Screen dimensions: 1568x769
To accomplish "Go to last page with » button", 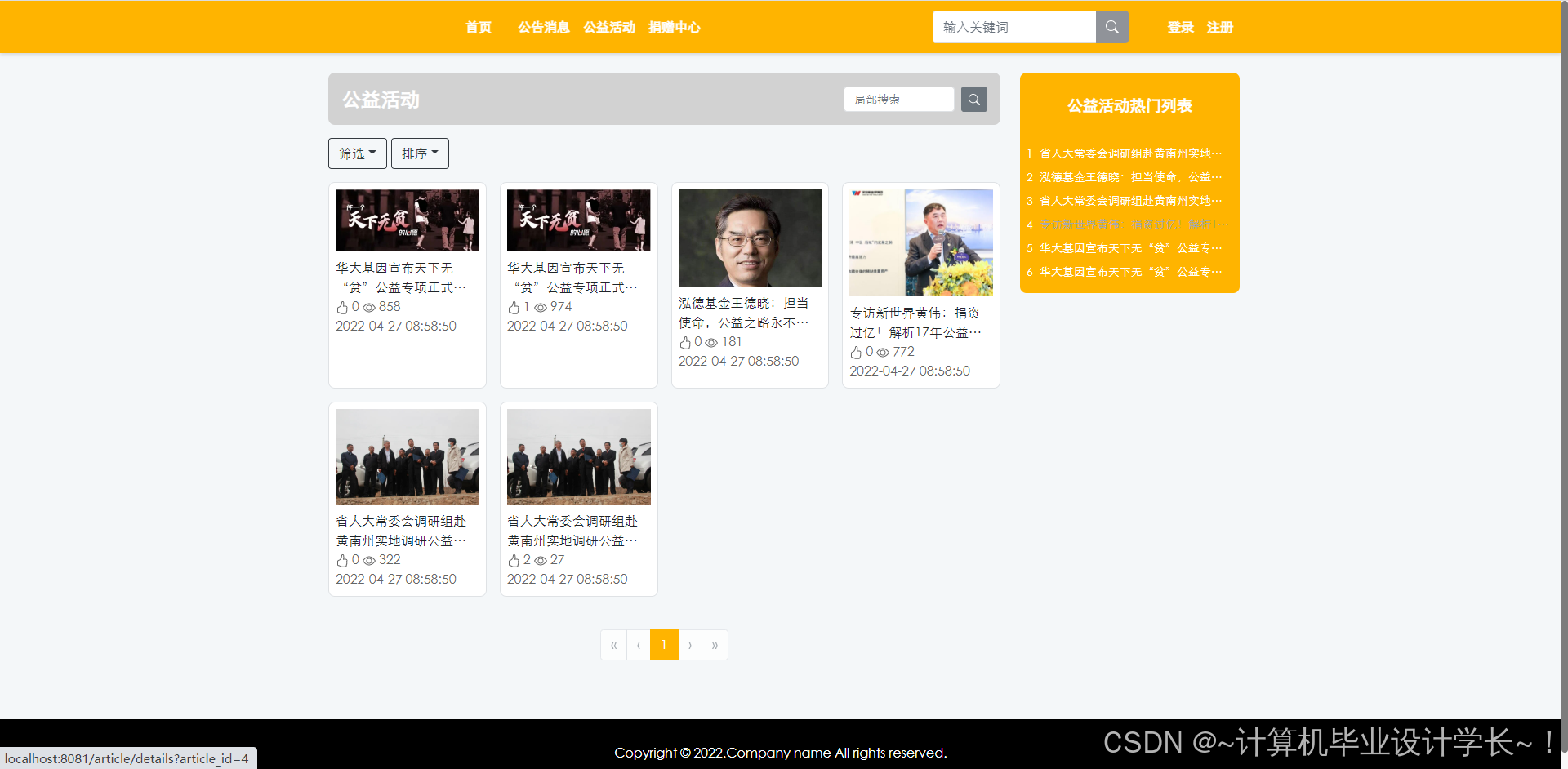I will (x=715, y=645).
